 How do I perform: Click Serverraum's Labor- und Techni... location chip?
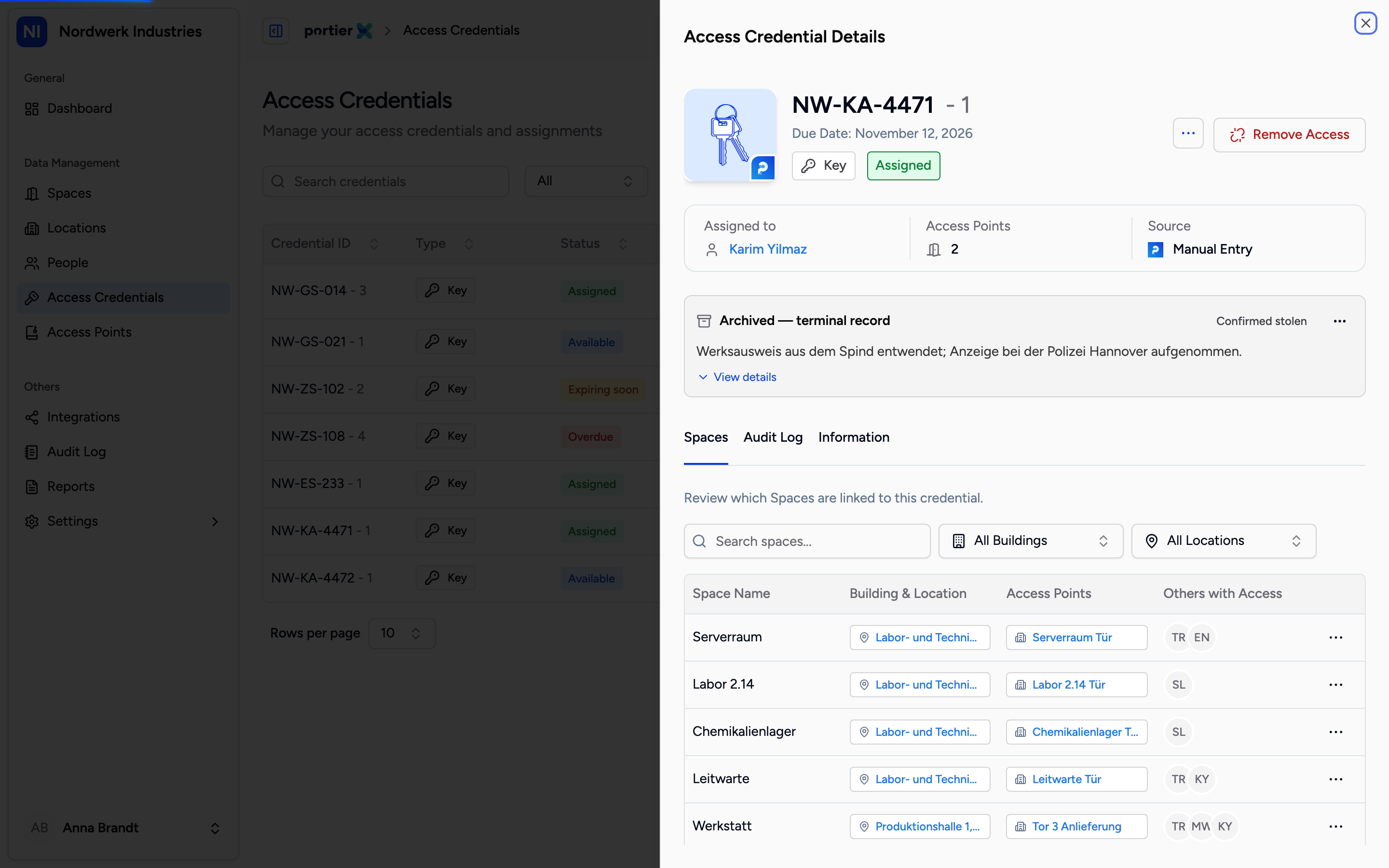click(920, 638)
